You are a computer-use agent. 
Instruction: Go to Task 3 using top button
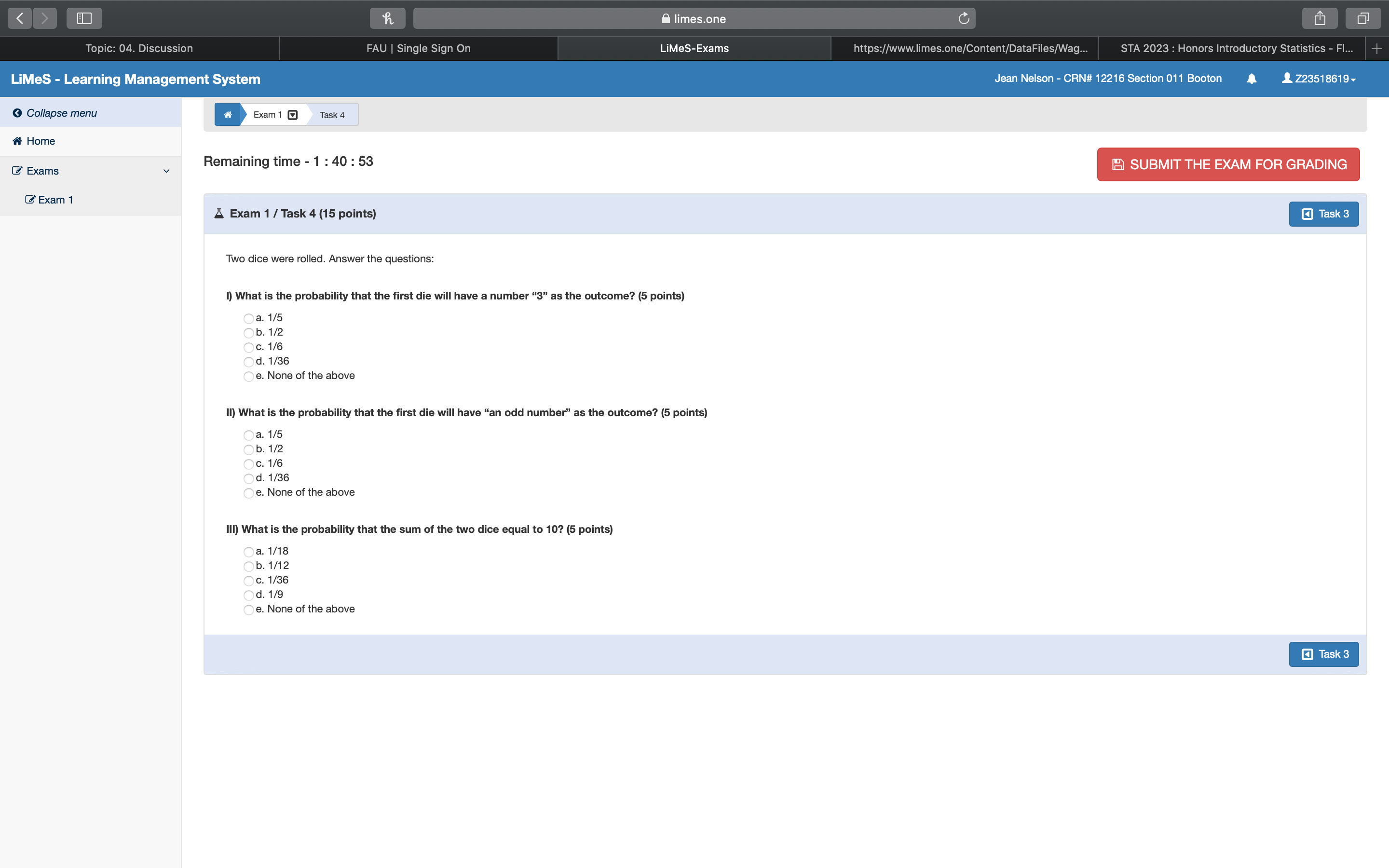coord(1323,214)
